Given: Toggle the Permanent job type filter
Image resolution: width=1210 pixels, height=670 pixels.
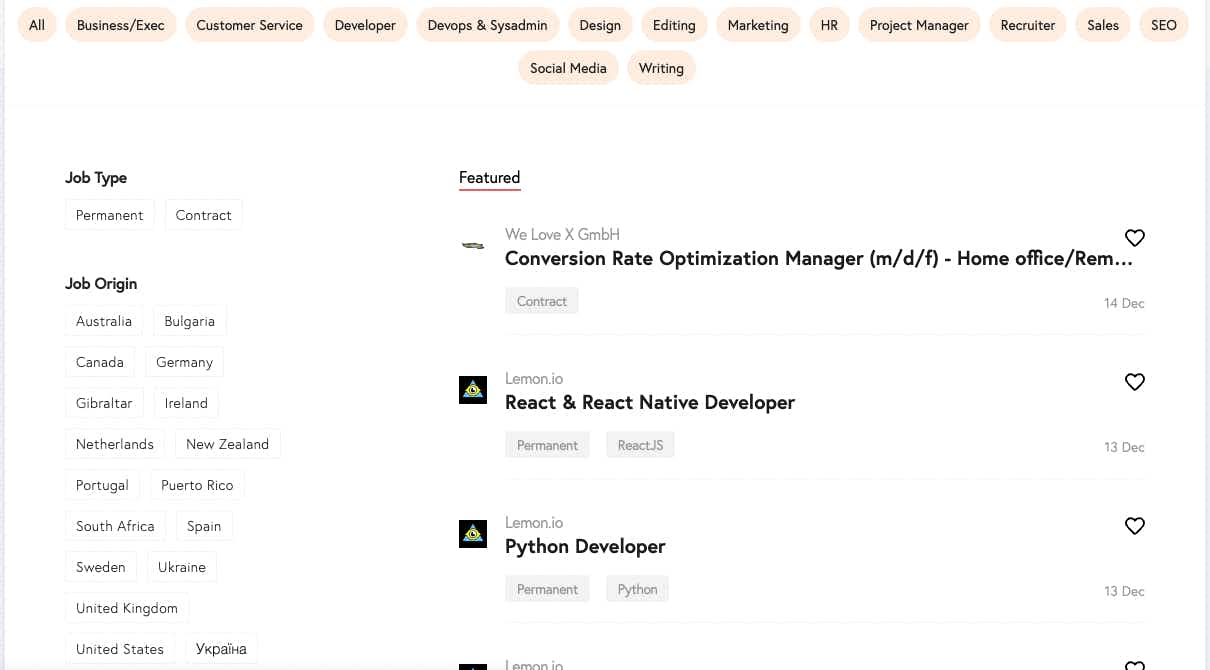Looking at the screenshot, I should pyautogui.click(x=110, y=215).
